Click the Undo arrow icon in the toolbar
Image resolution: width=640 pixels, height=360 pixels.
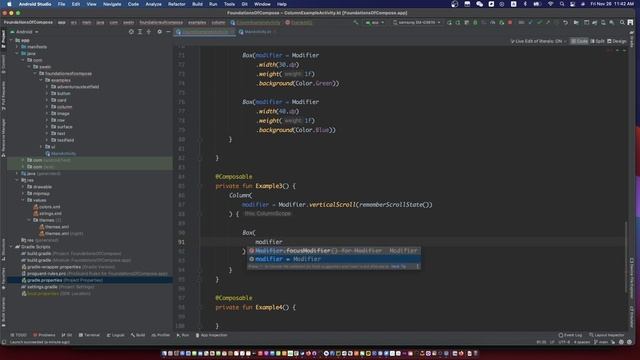coord(565,22)
